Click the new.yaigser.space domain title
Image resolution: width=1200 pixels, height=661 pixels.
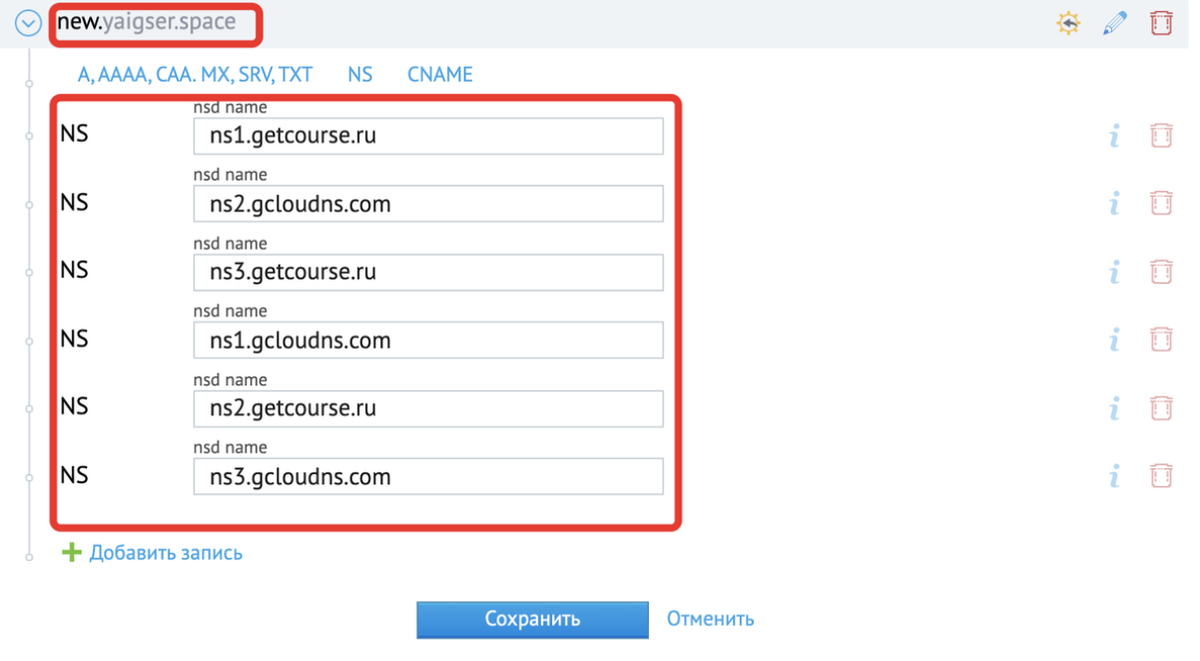click(x=147, y=21)
